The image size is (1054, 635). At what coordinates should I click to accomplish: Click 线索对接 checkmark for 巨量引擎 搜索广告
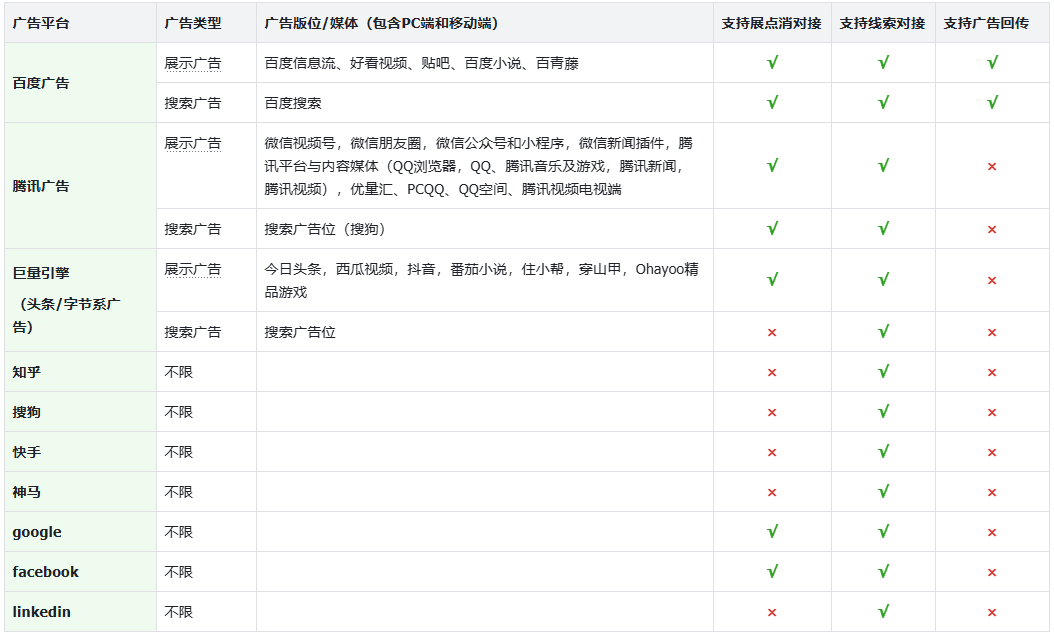point(883,331)
